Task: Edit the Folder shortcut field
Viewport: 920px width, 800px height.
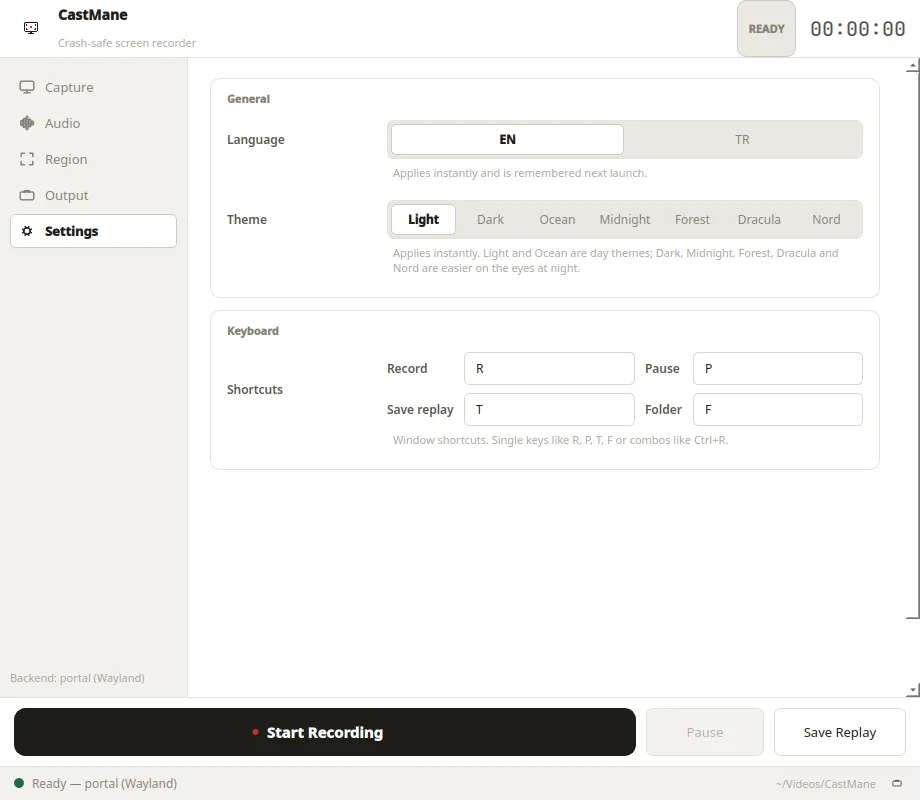Action: click(777, 410)
